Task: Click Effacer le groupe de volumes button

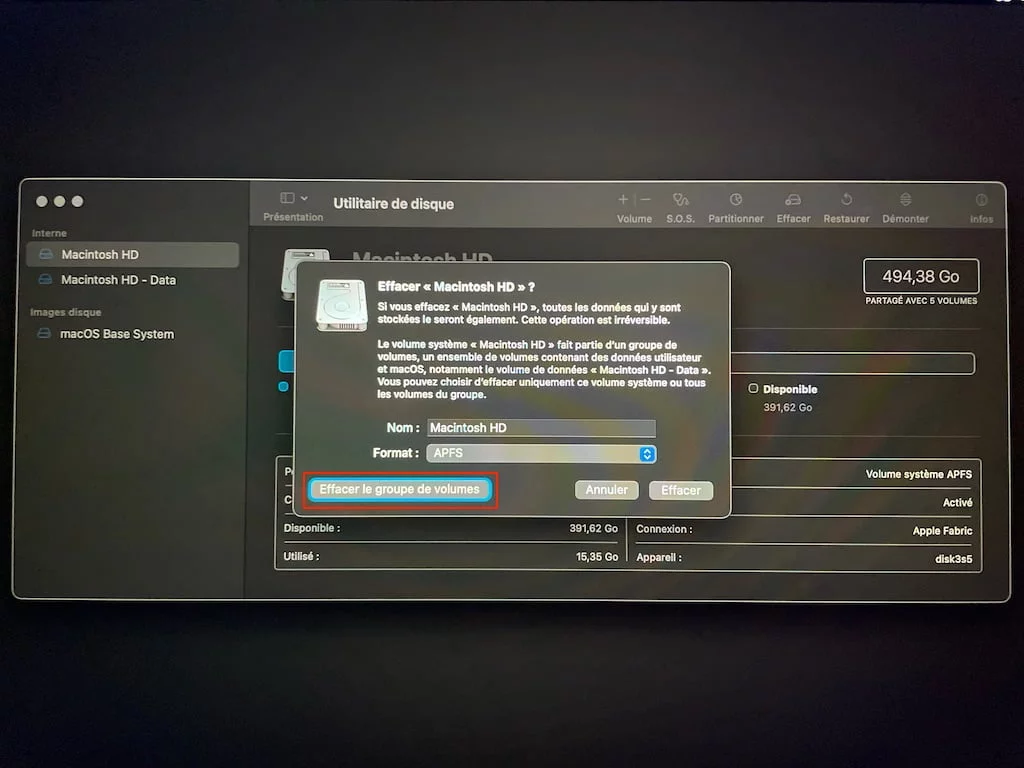Action: point(400,489)
